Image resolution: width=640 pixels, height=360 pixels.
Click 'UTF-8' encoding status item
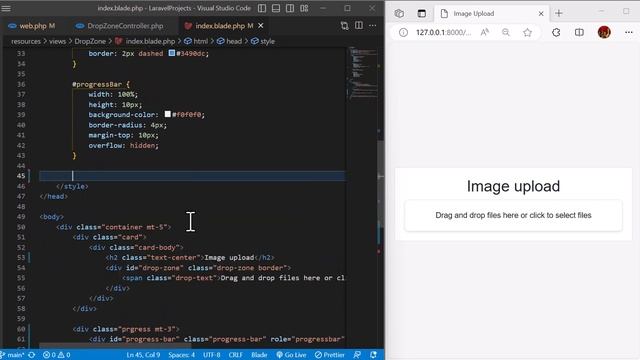tap(211, 355)
